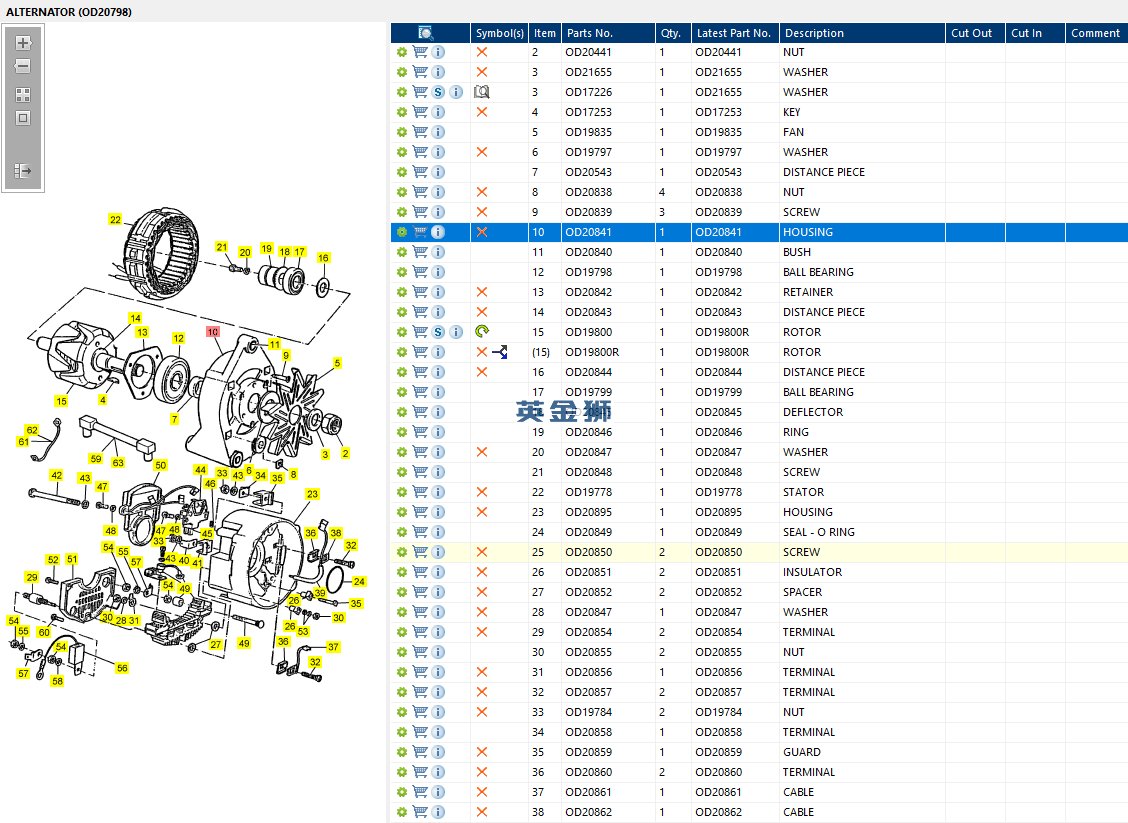Open info for WASHER OD21655 item 3

click(438, 72)
